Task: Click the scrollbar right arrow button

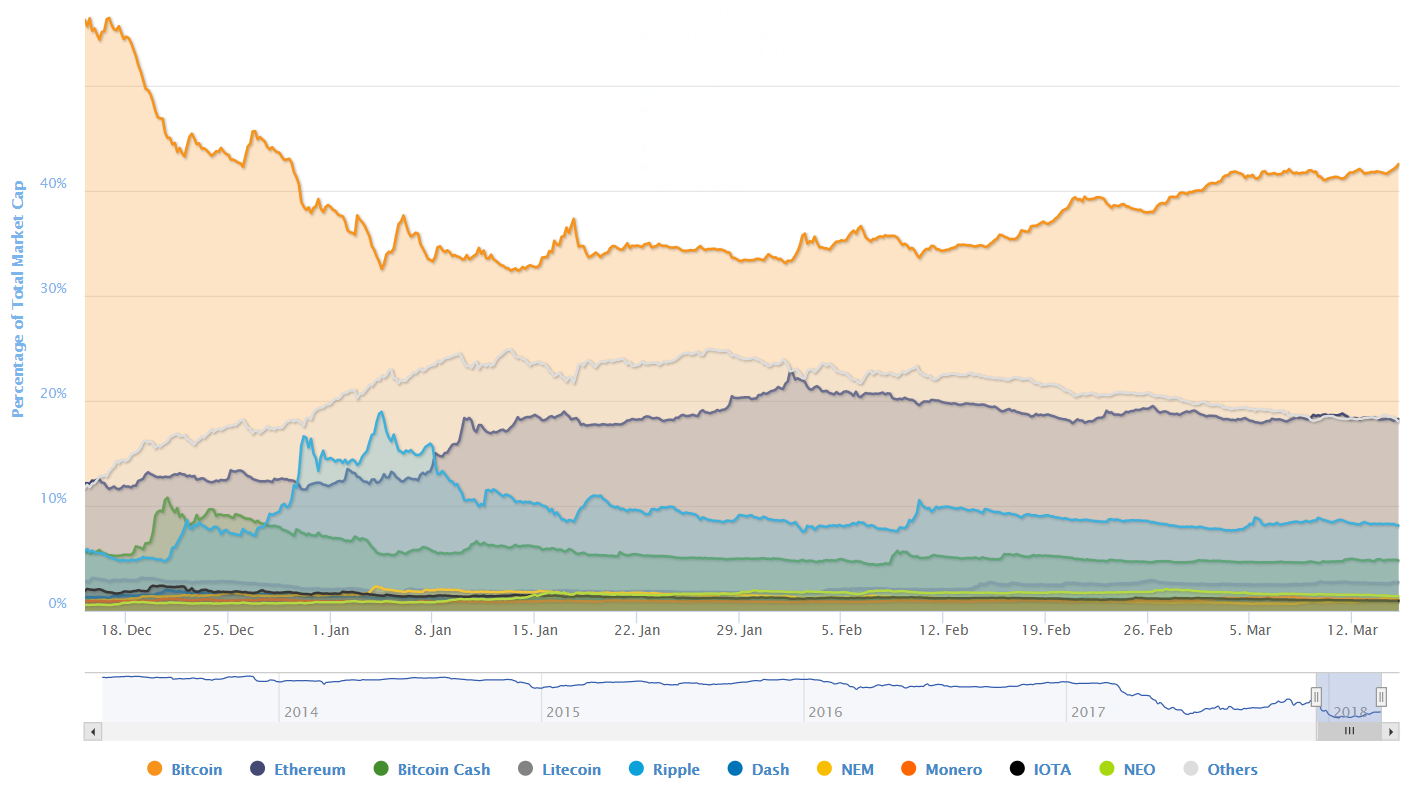Action: point(1391,731)
